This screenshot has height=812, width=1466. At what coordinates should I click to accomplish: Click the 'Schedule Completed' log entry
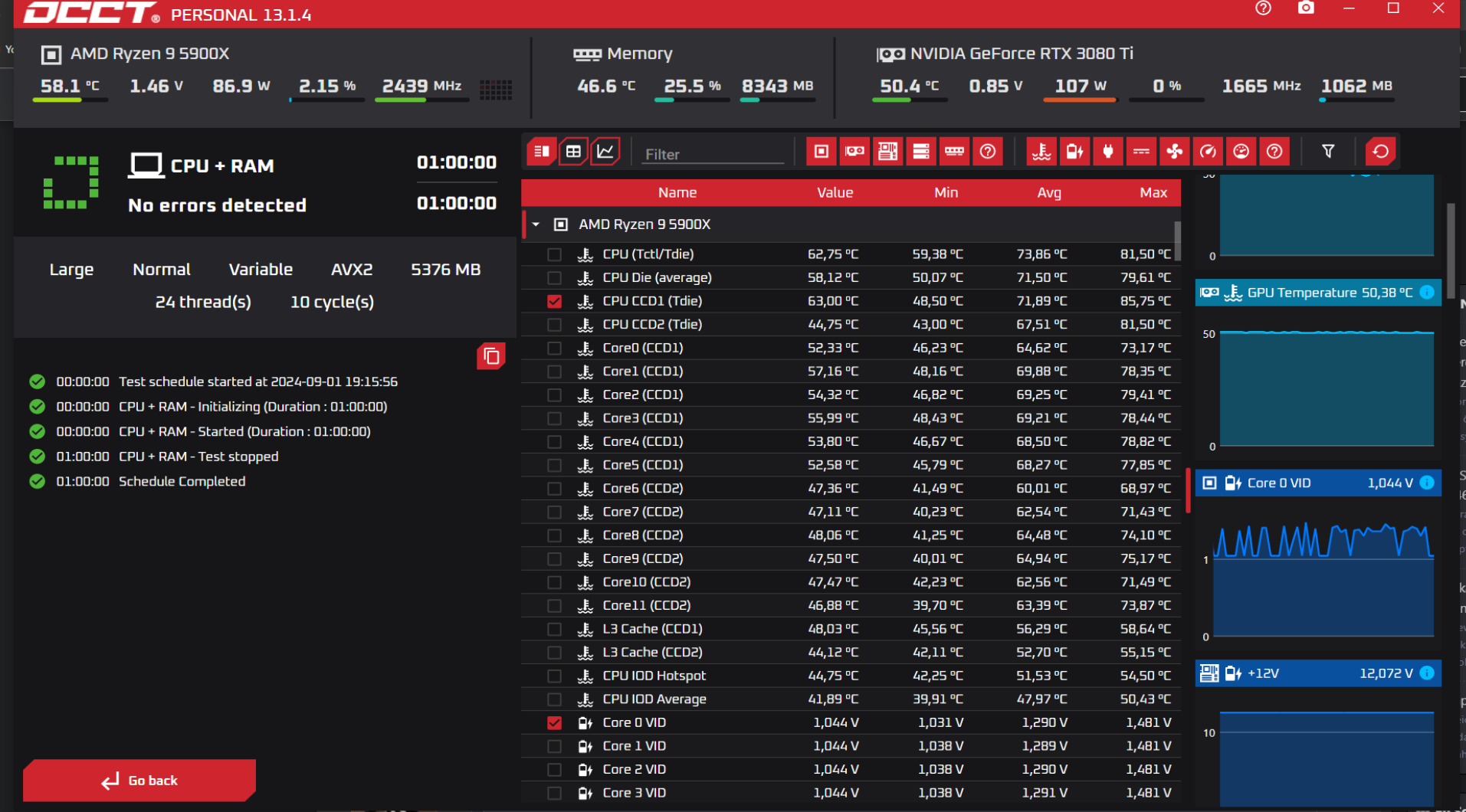182,481
